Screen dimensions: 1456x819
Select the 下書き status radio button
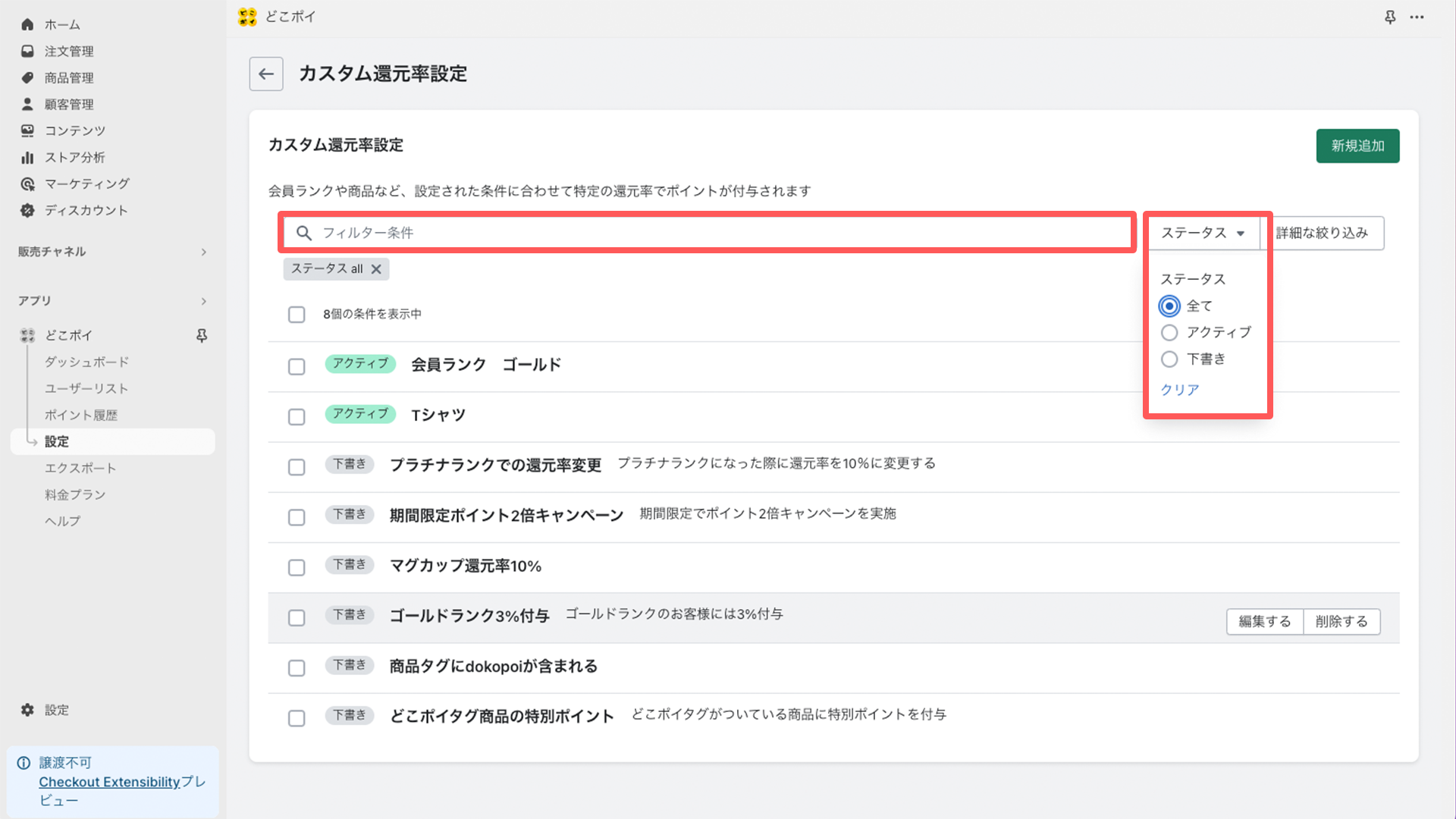(x=1169, y=359)
